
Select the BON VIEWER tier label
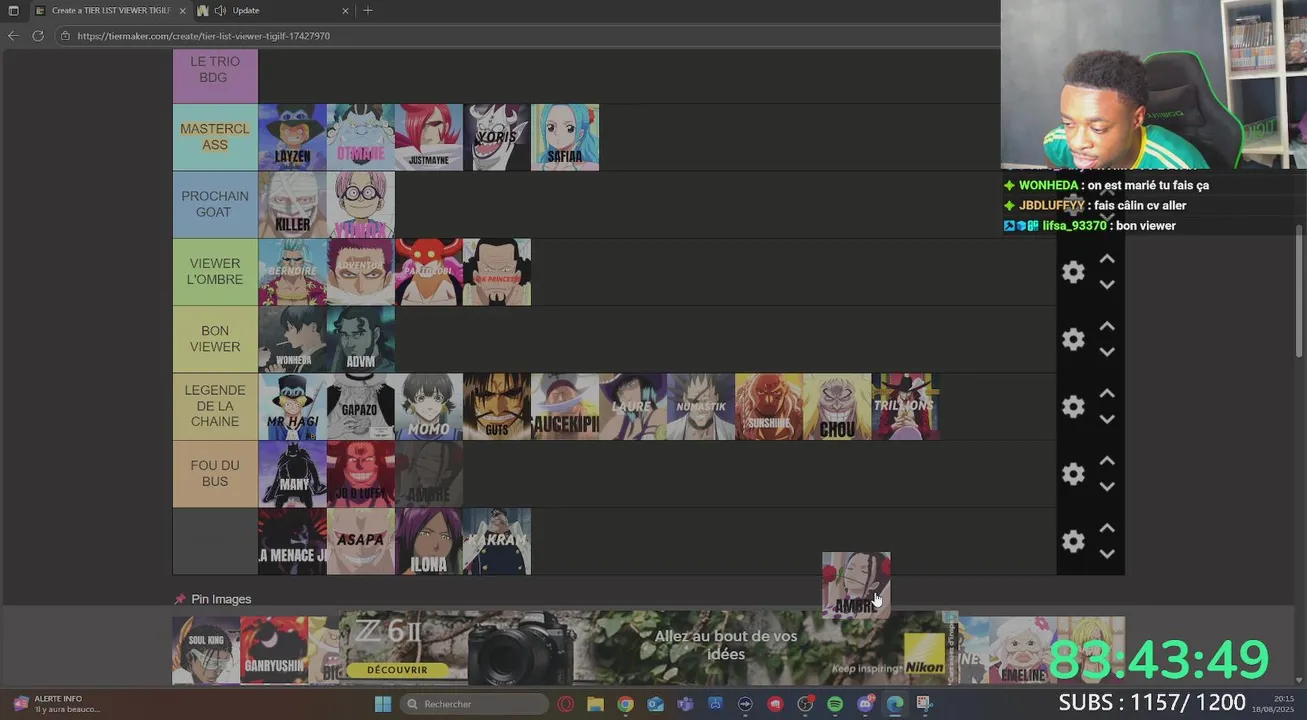[x=215, y=339]
